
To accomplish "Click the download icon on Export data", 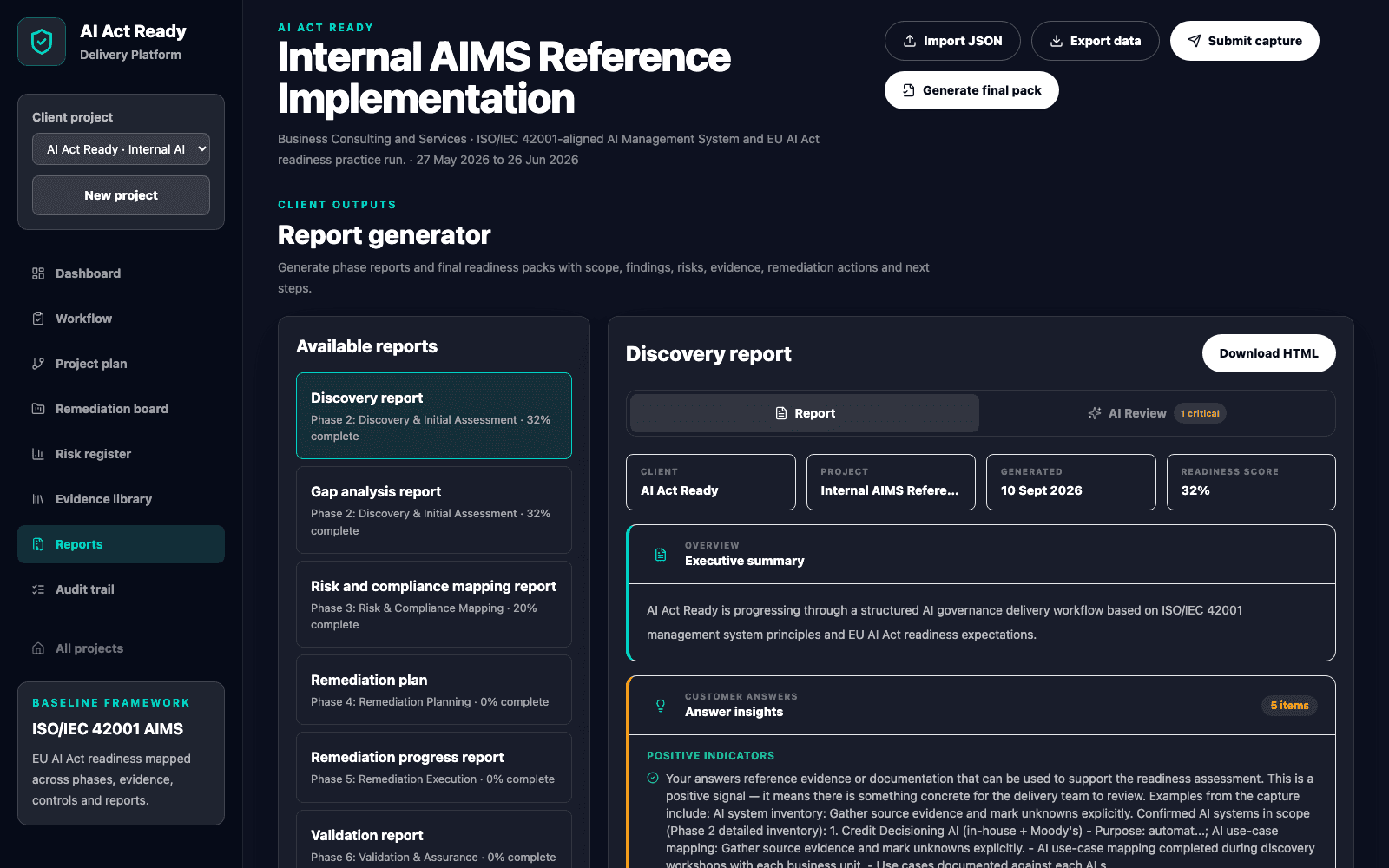I will tap(1057, 41).
